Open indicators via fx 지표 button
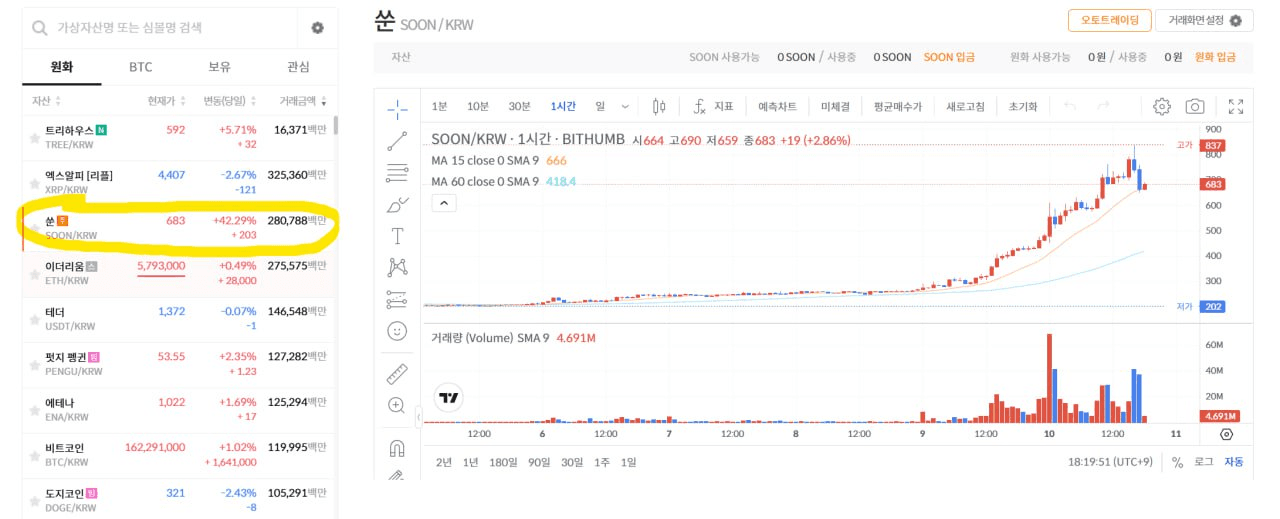The image size is (1280, 519). click(x=713, y=106)
